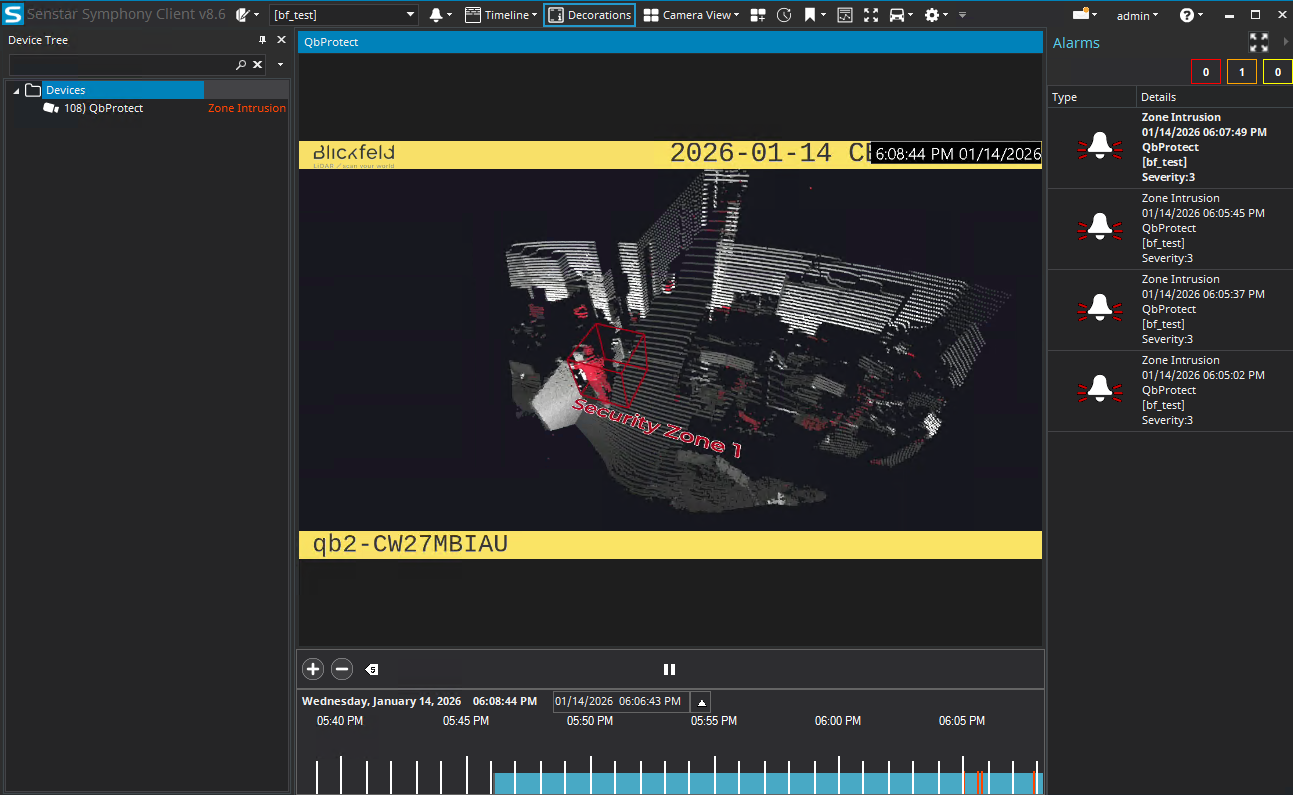Zoom out the timeline with minus button

click(x=342, y=669)
